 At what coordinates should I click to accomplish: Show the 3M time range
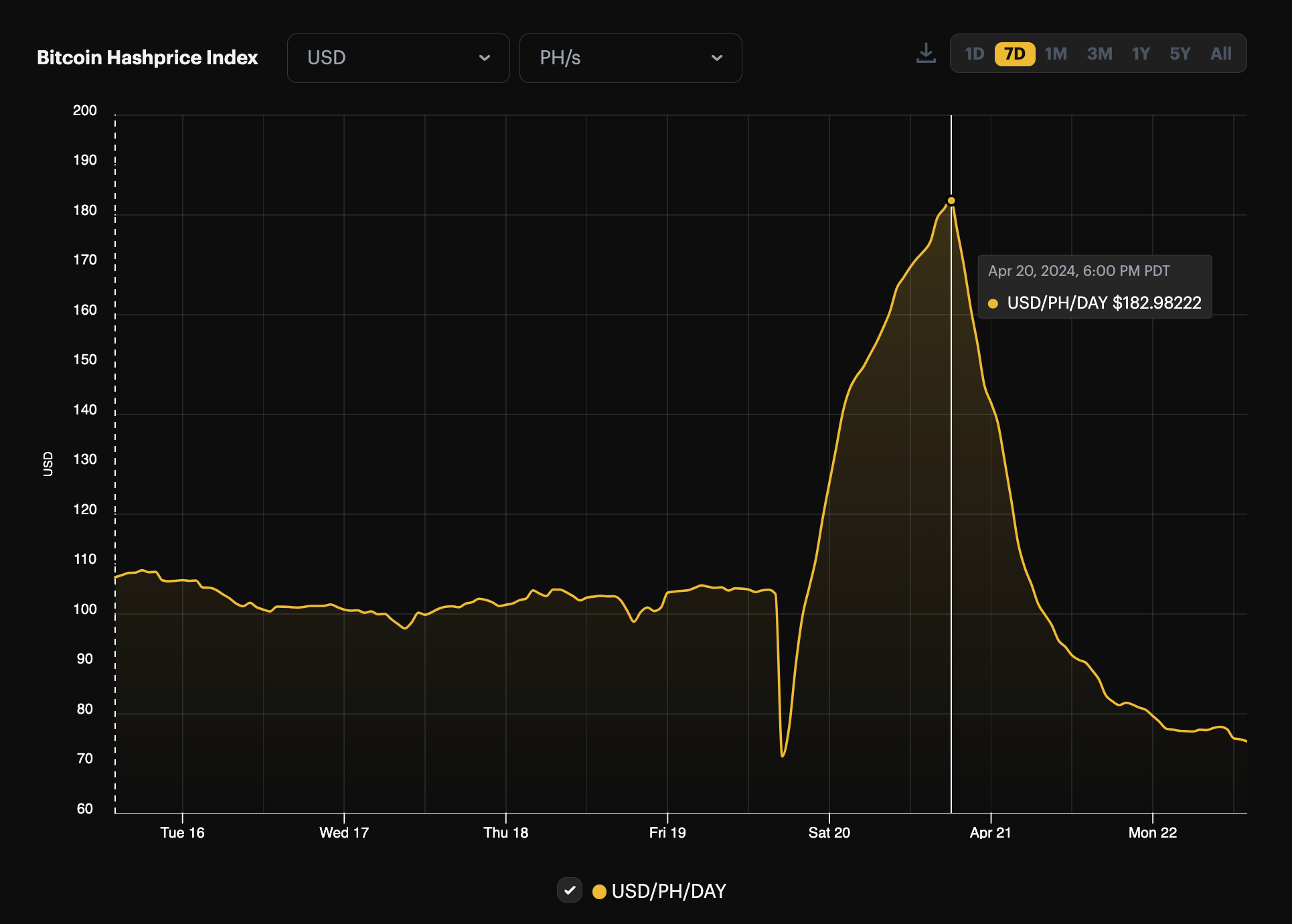coord(1099,54)
